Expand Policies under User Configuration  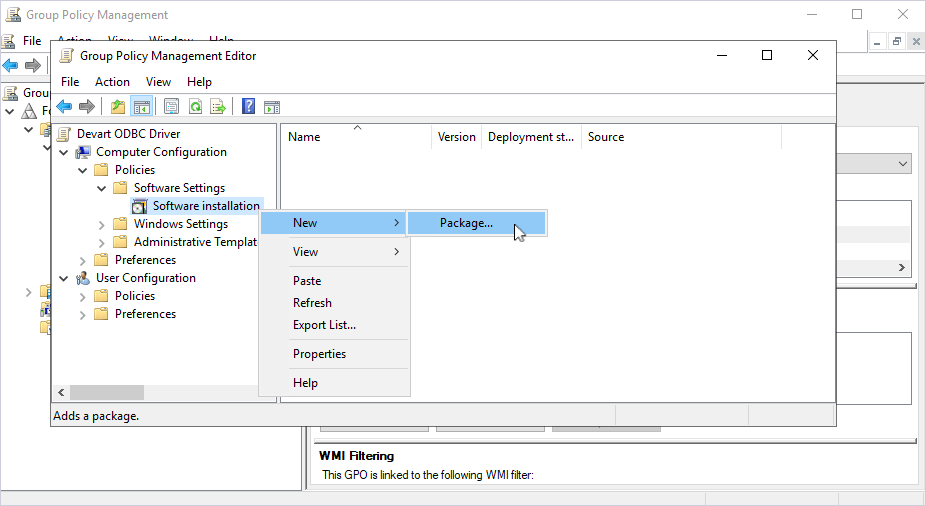pos(83,296)
